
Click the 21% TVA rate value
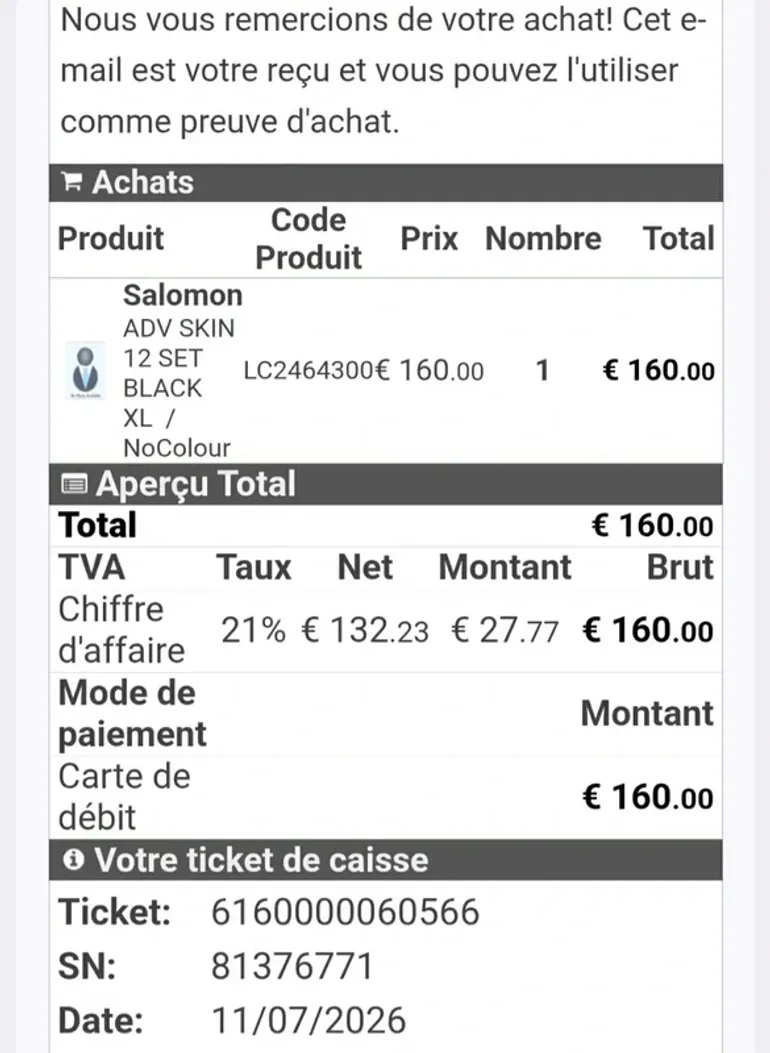pos(253,631)
